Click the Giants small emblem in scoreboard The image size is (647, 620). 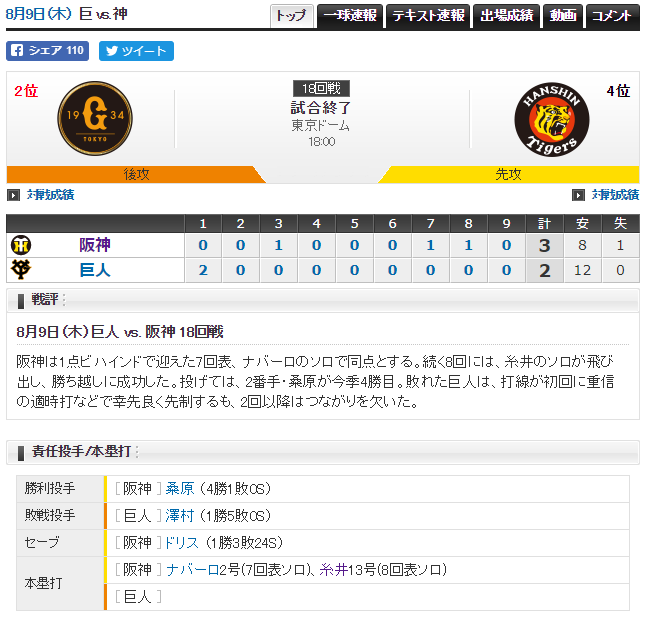pyautogui.click(x=21, y=270)
